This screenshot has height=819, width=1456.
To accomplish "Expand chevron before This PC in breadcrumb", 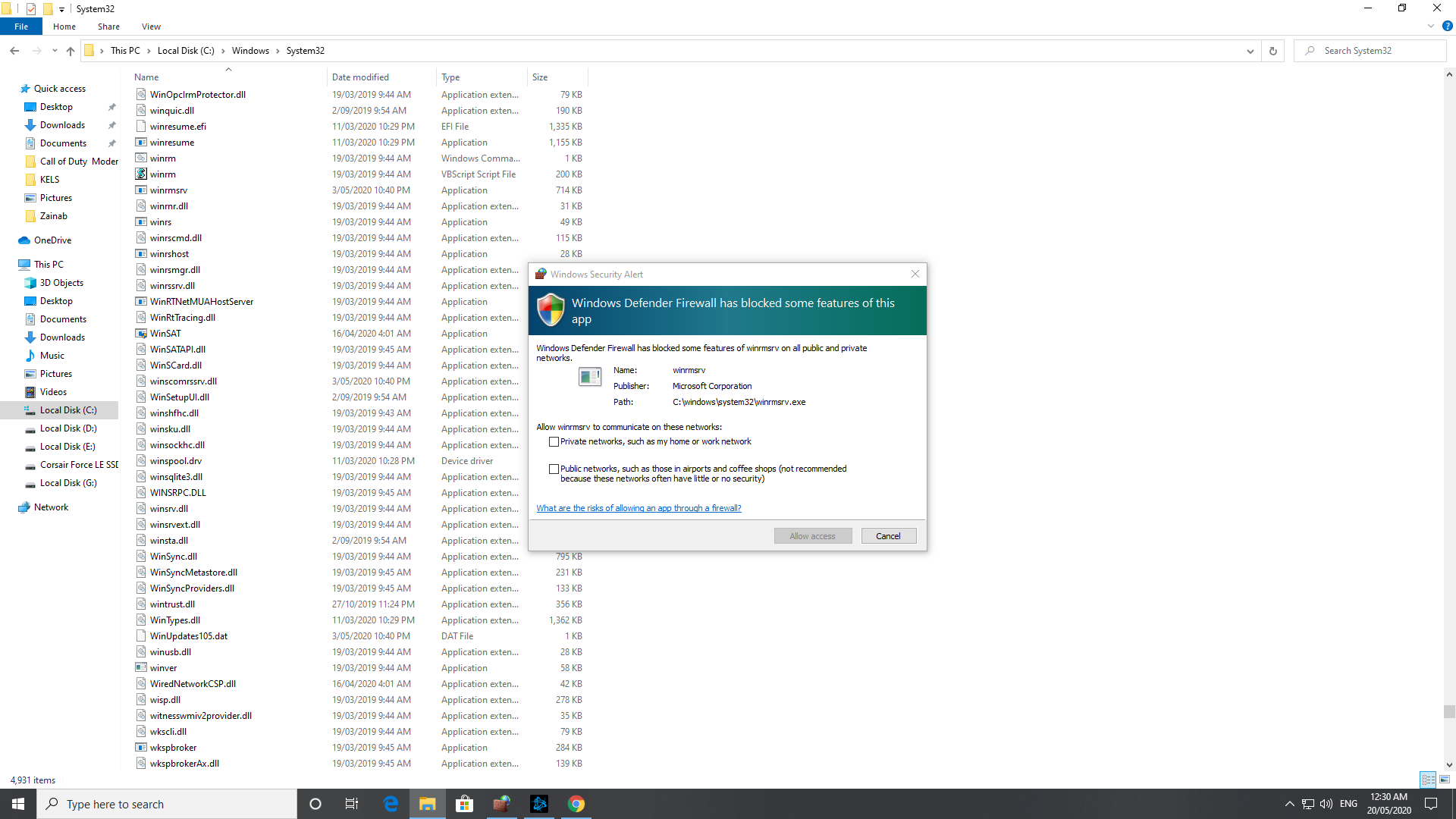I will (102, 51).
